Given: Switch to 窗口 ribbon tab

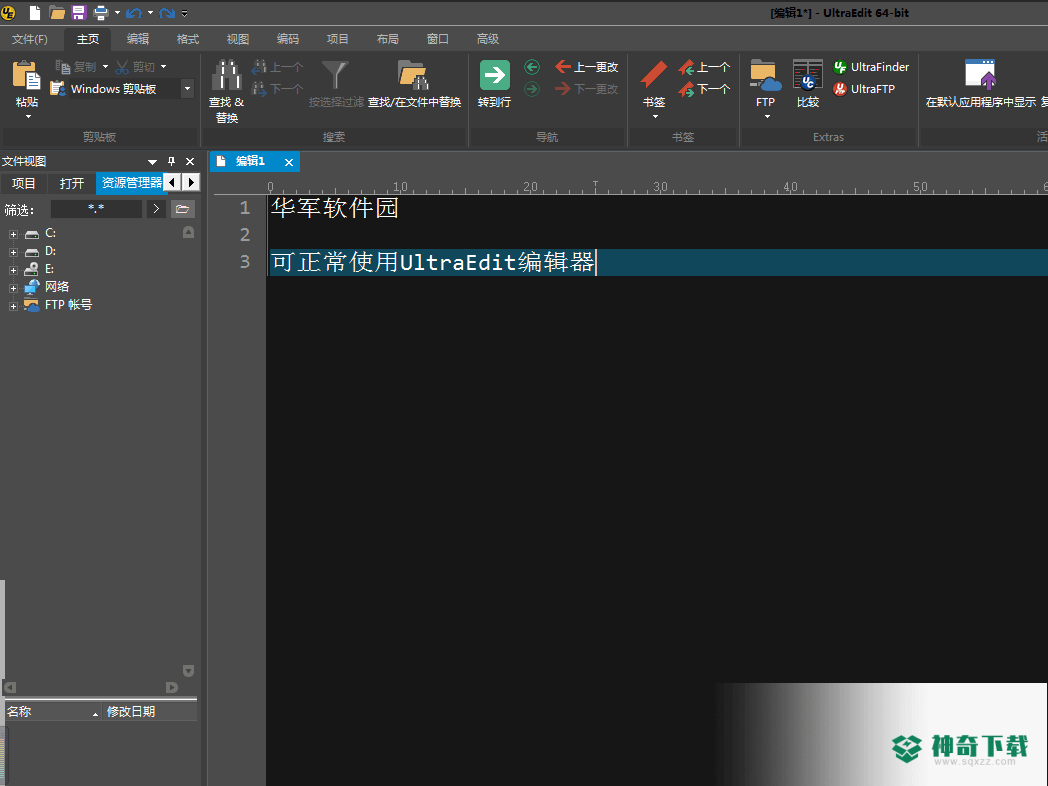Looking at the screenshot, I should (438, 39).
